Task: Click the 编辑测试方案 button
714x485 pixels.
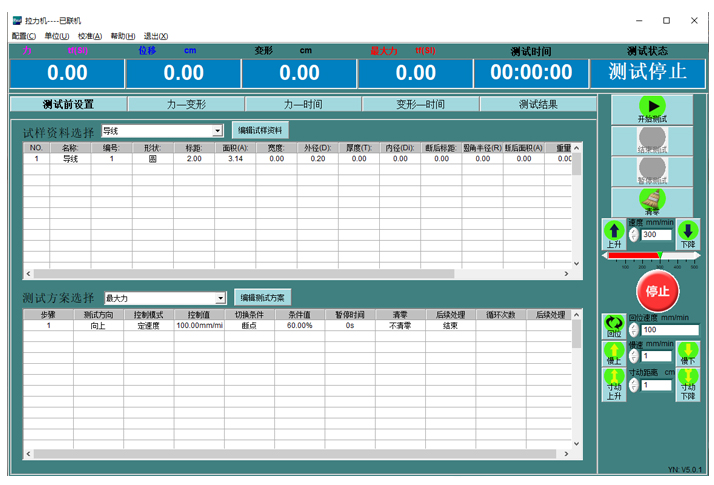Action: 263,297
